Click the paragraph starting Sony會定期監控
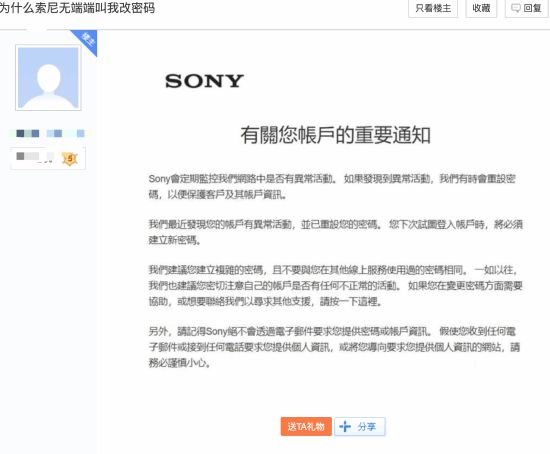550x454 pixels. tap(332, 186)
